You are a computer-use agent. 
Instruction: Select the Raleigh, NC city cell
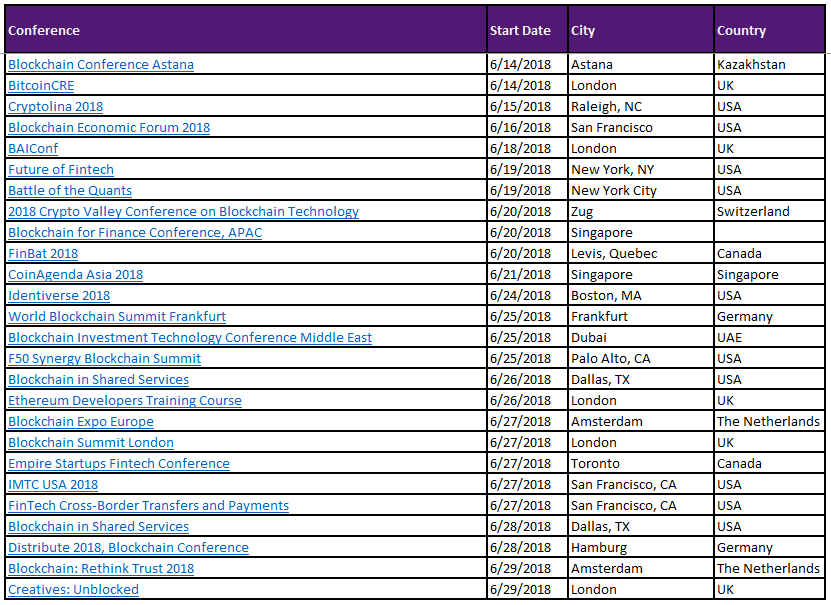pyautogui.click(x=641, y=107)
